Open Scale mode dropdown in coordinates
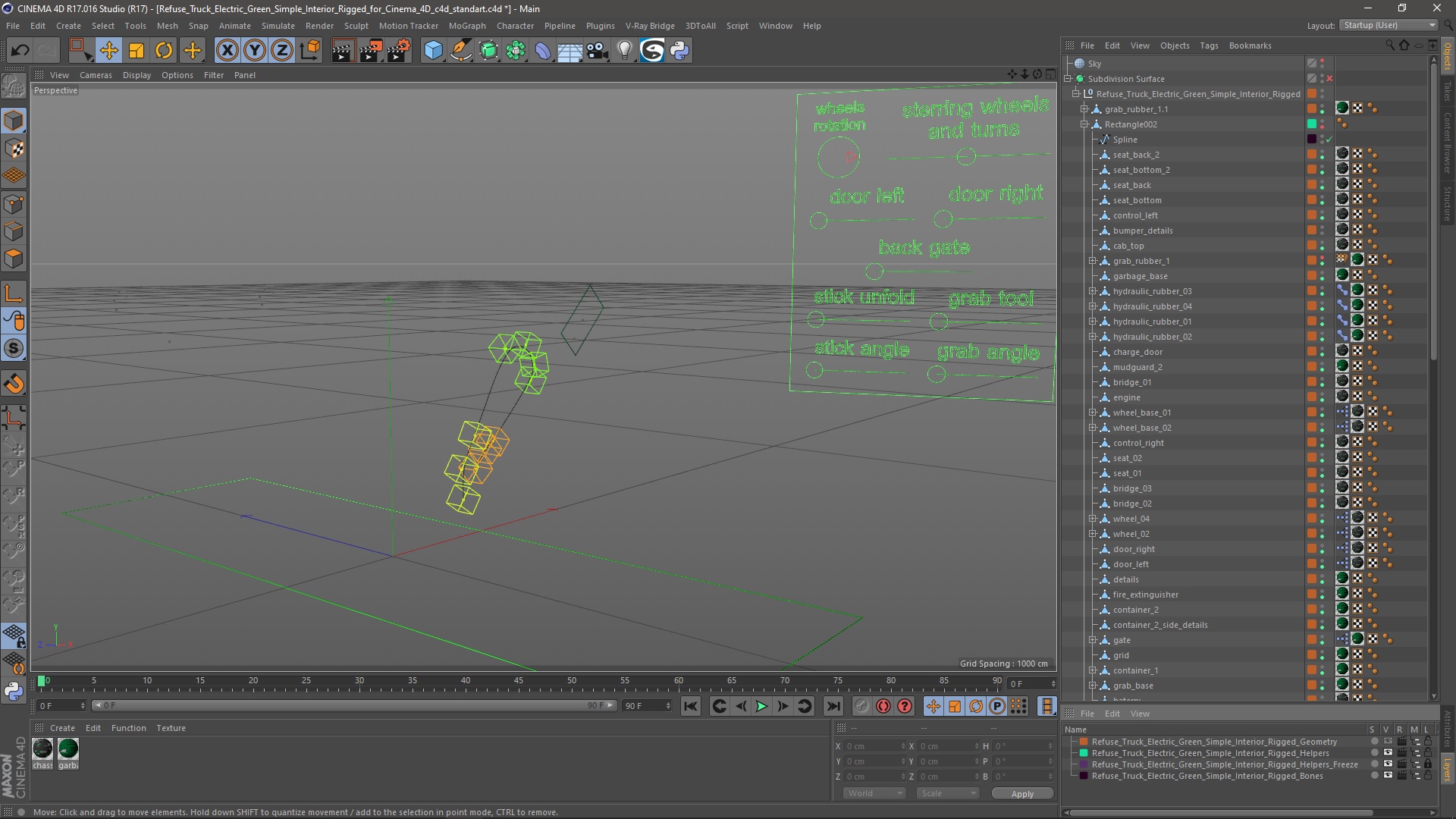This screenshot has height=819, width=1456. [947, 793]
